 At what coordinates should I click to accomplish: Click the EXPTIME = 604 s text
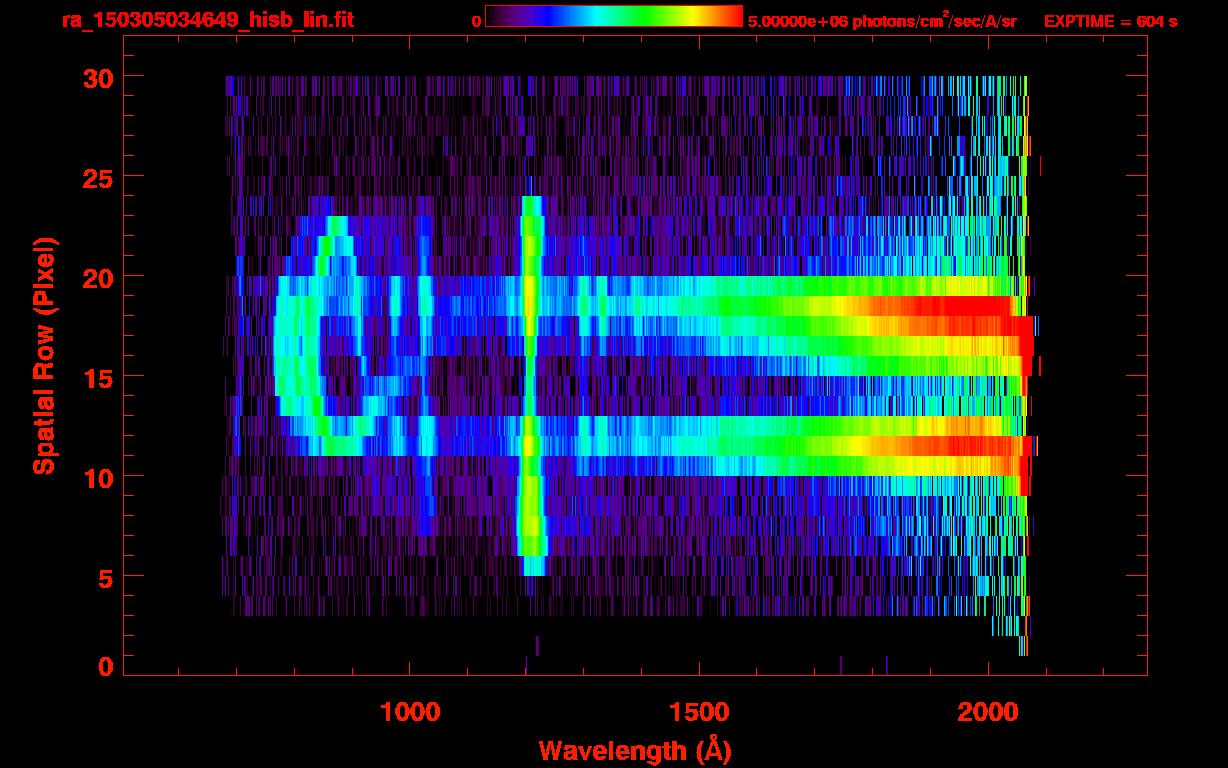pyautogui.click(x=1110, y=21)
